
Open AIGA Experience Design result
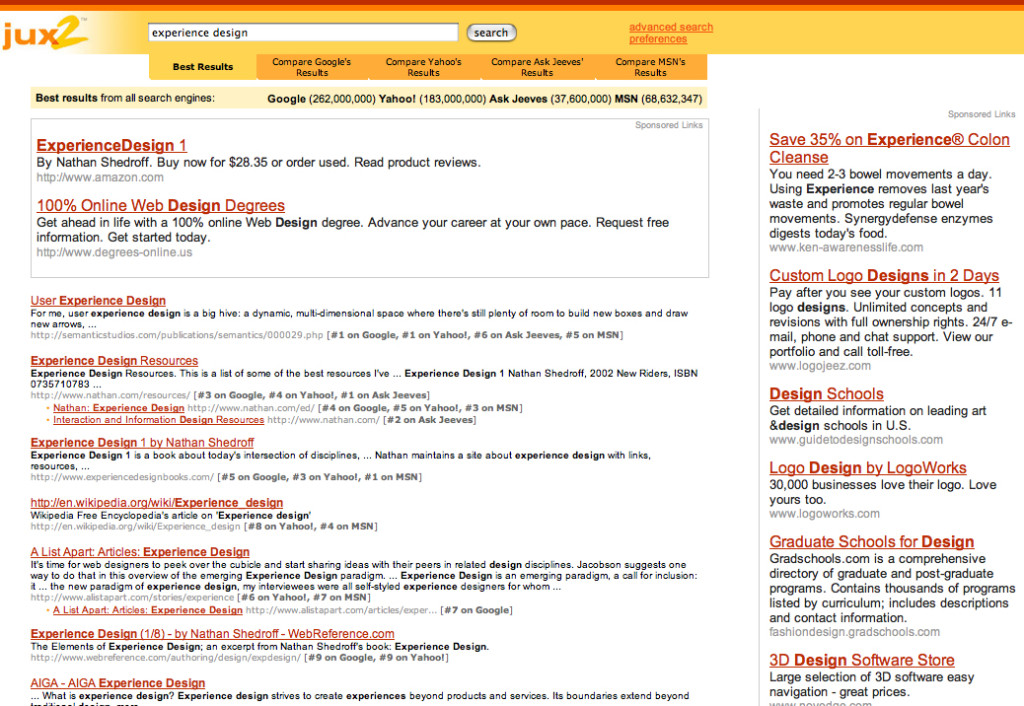coord(117,683)
